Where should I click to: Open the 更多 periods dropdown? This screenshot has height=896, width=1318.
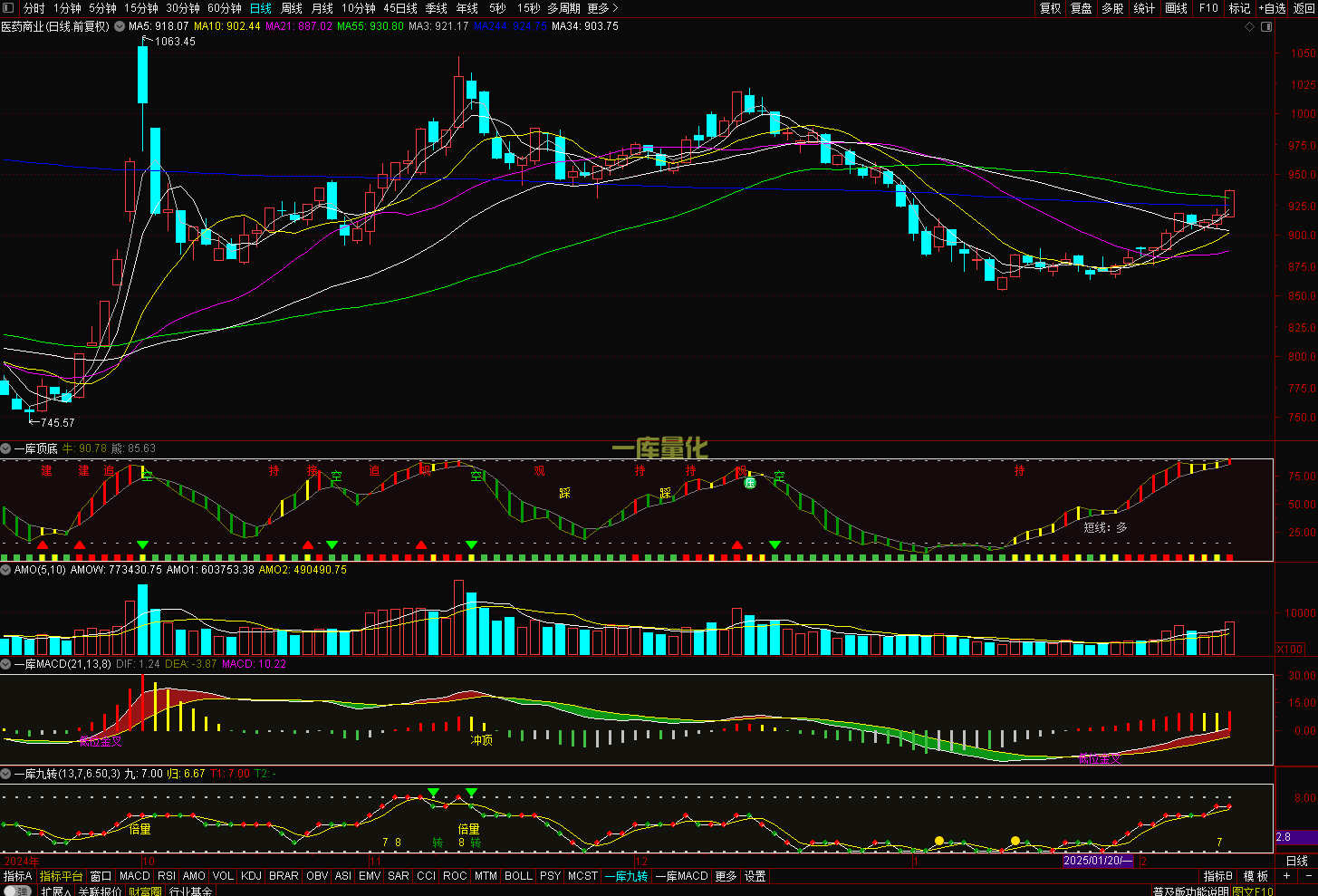[x=602, y=8]
